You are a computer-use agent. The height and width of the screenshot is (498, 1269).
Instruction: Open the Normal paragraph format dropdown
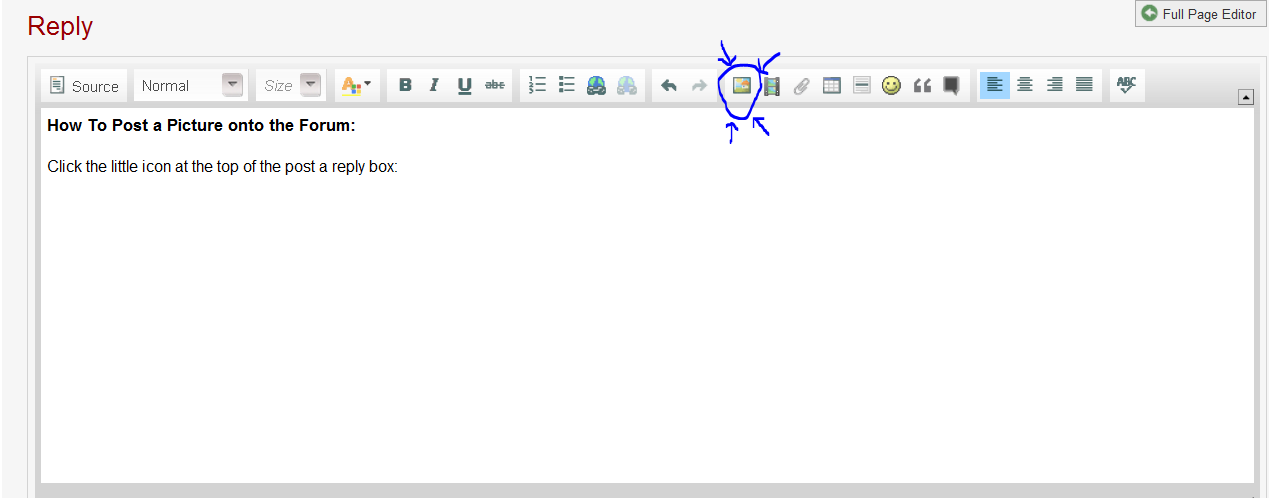click(190, 86)
